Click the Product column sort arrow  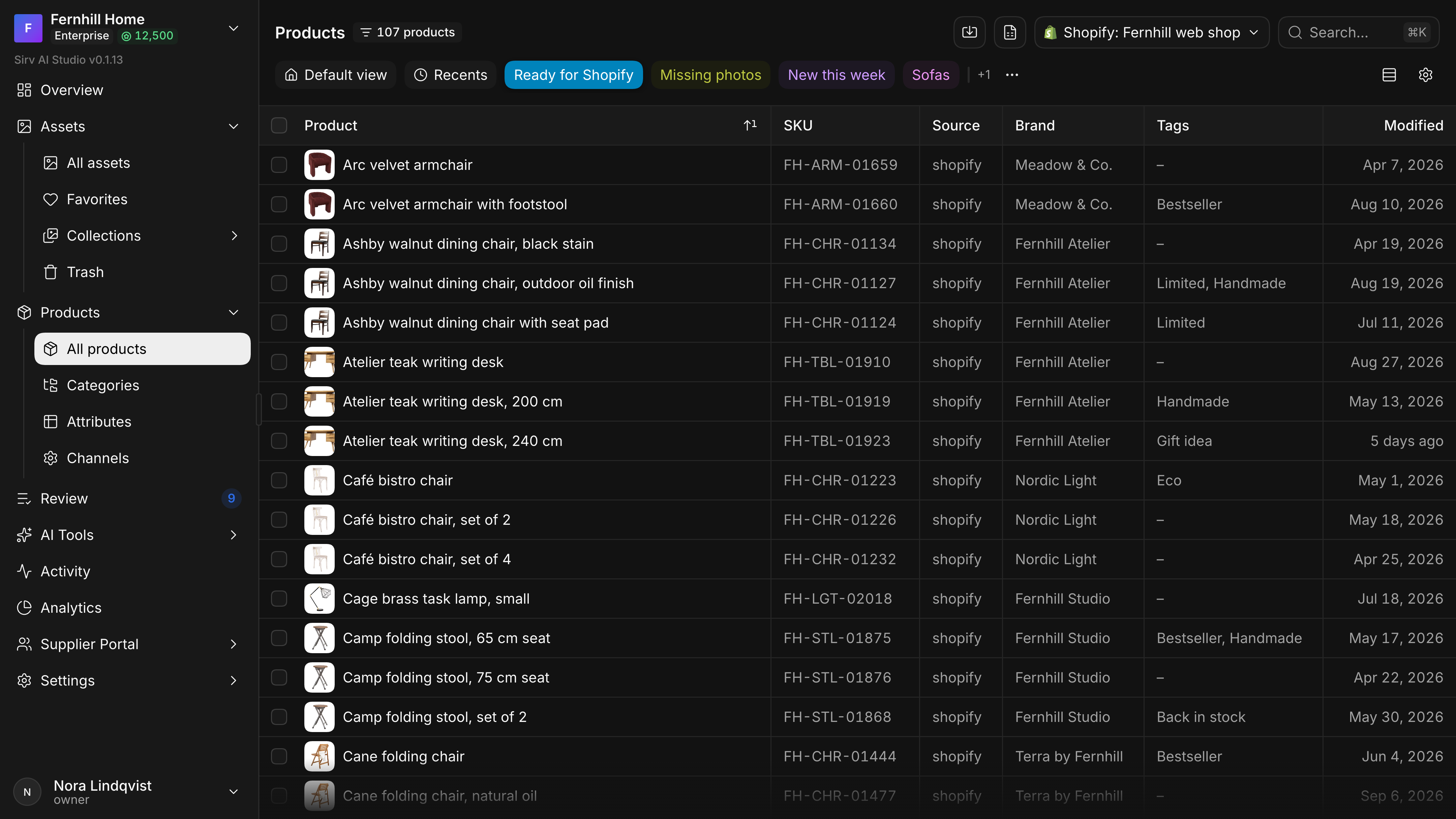(750, 125)
